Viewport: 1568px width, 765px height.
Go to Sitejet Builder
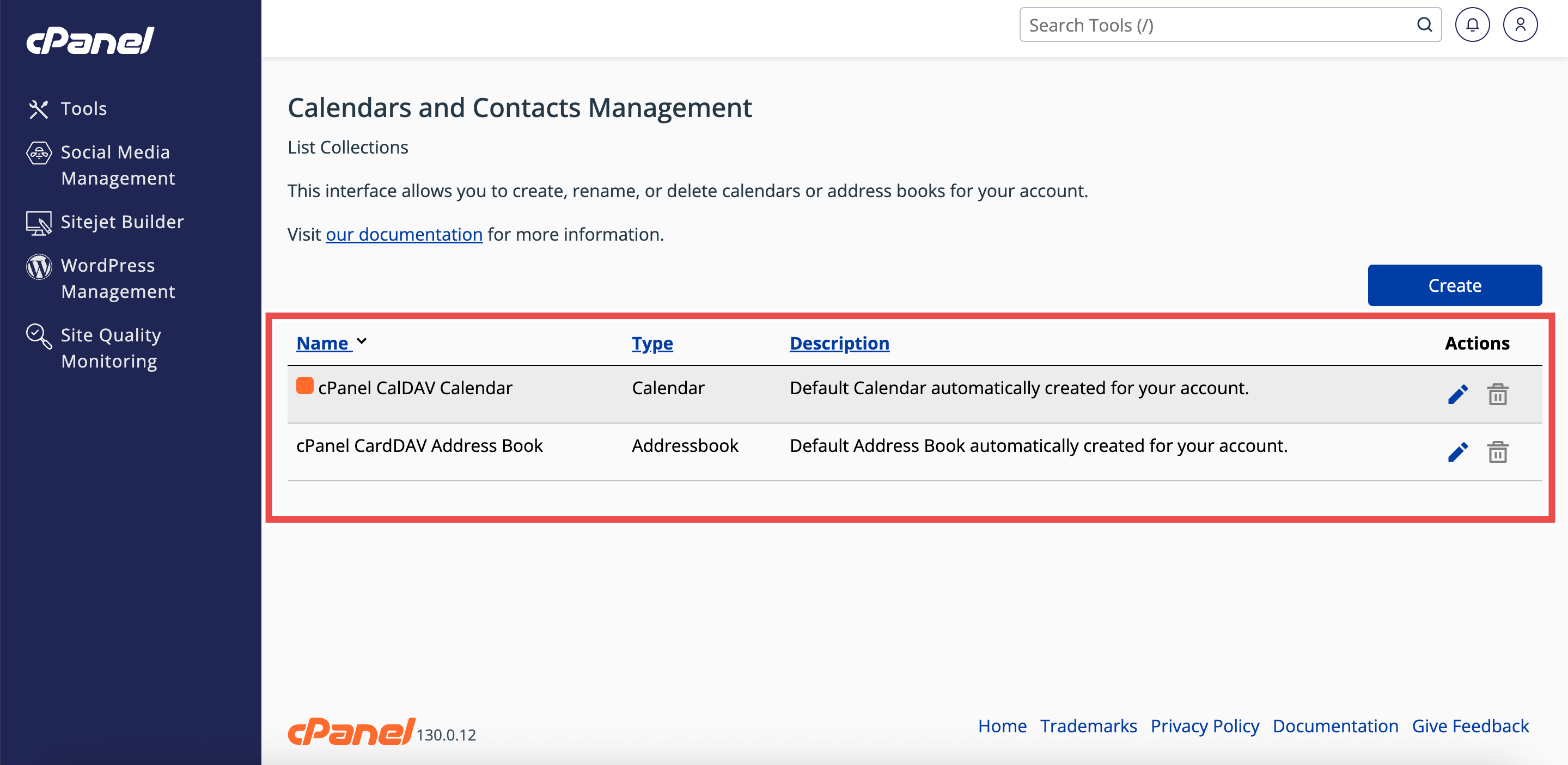122,222
